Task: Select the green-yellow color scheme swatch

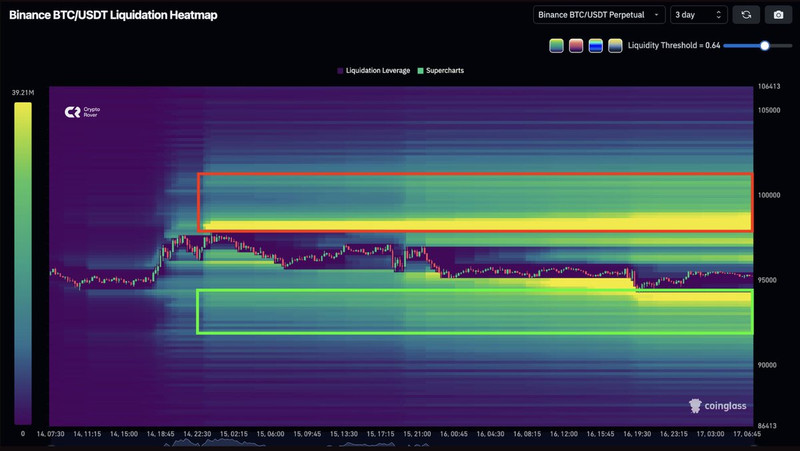Action: click(x=556, y=46)
